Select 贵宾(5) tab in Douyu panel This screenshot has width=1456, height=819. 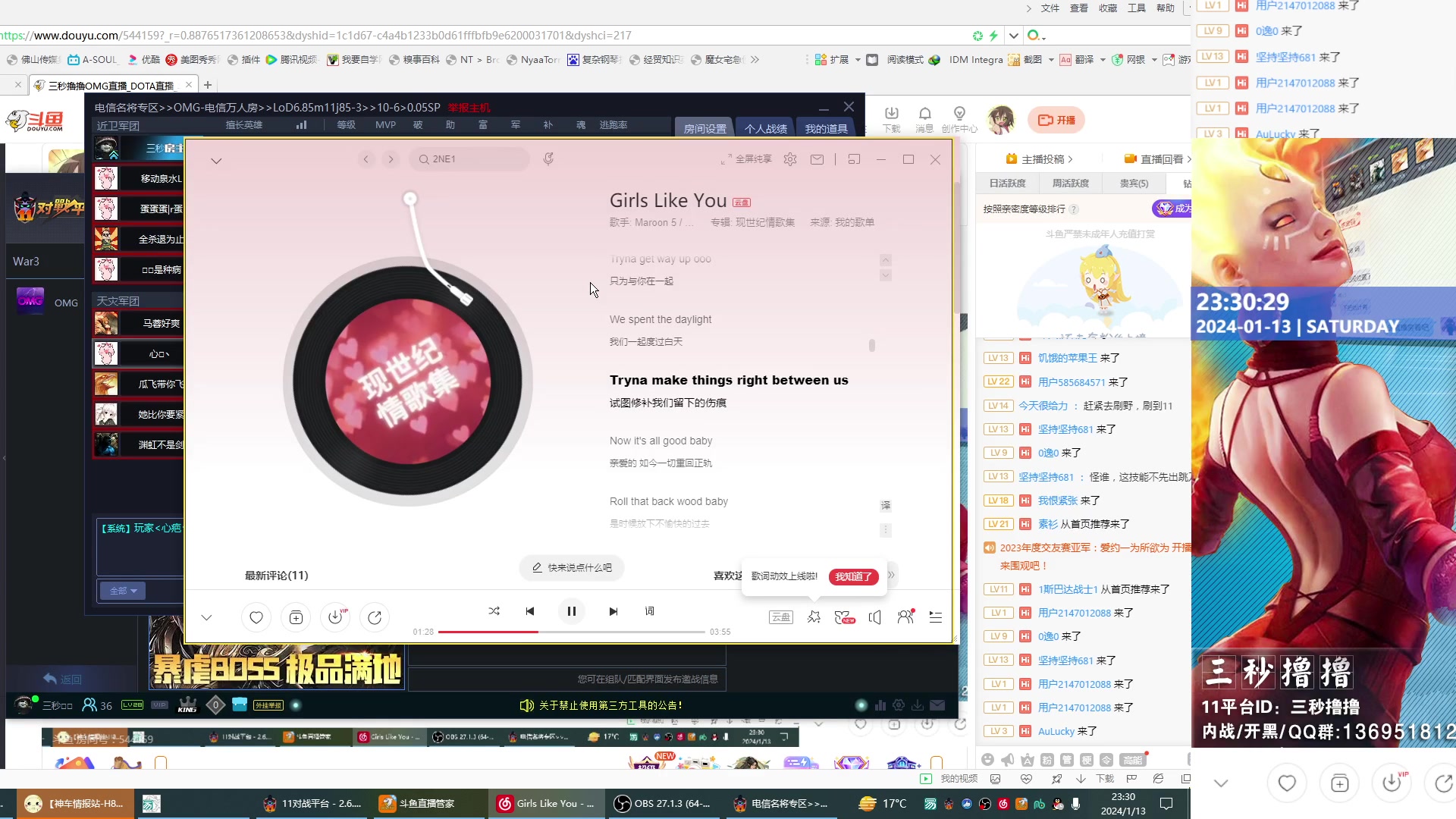pos(1134,184)
